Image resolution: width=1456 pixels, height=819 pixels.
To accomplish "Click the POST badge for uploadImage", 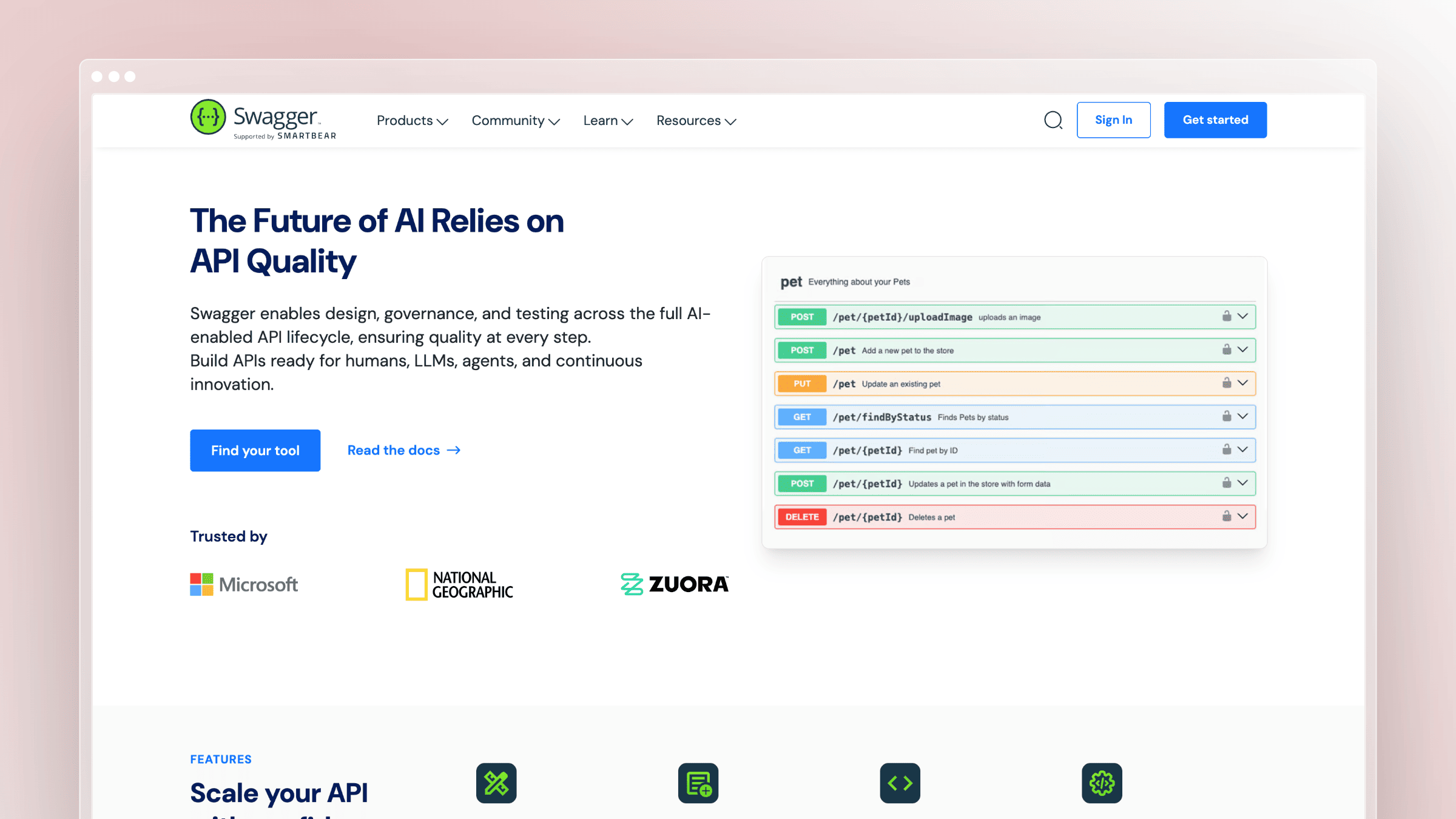I will 802,317.
